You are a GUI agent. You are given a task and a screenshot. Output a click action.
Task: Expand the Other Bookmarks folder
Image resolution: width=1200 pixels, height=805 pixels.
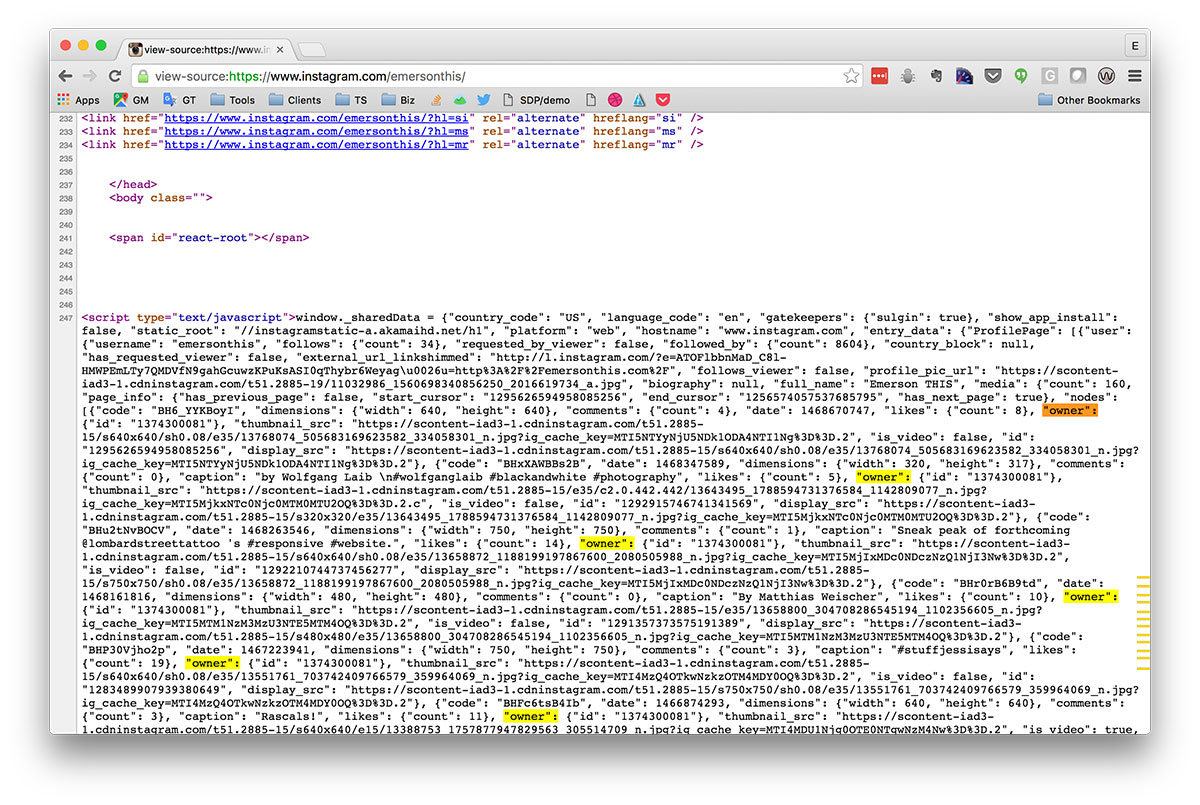coord(1089,100)
